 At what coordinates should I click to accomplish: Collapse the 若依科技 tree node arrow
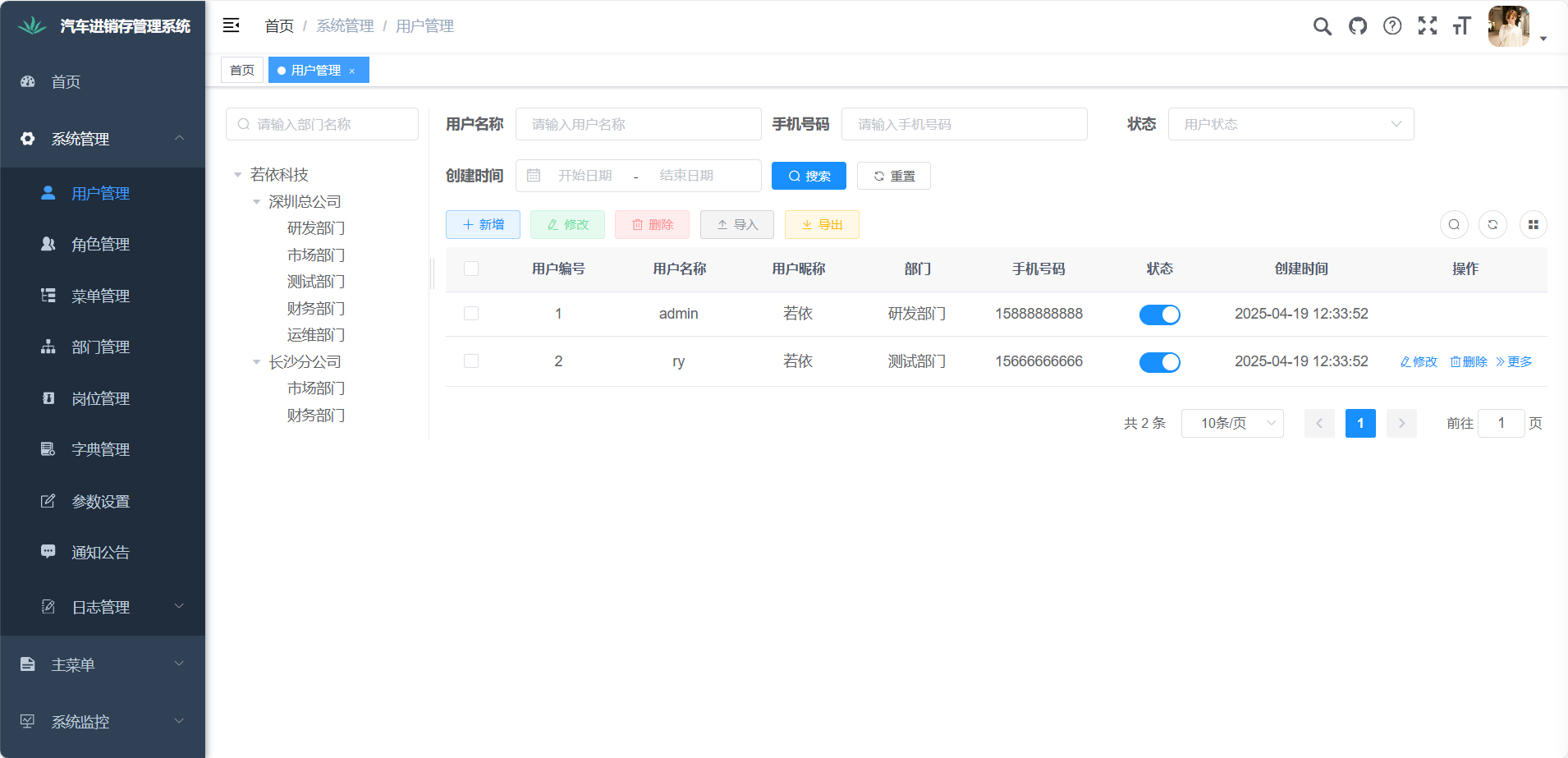click(237, 175)
